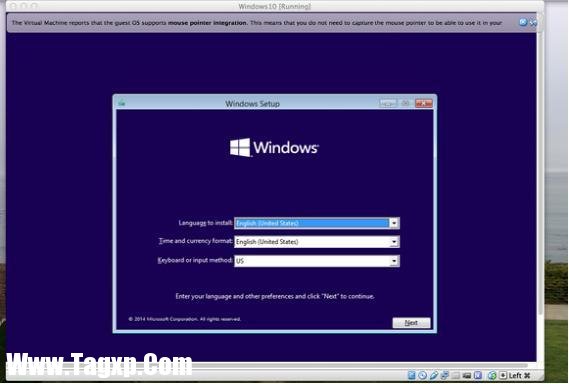This screenshot has width=569, height=384.
Task: Click the shared folders icon in status bar
Action: [x=455, y=376]
